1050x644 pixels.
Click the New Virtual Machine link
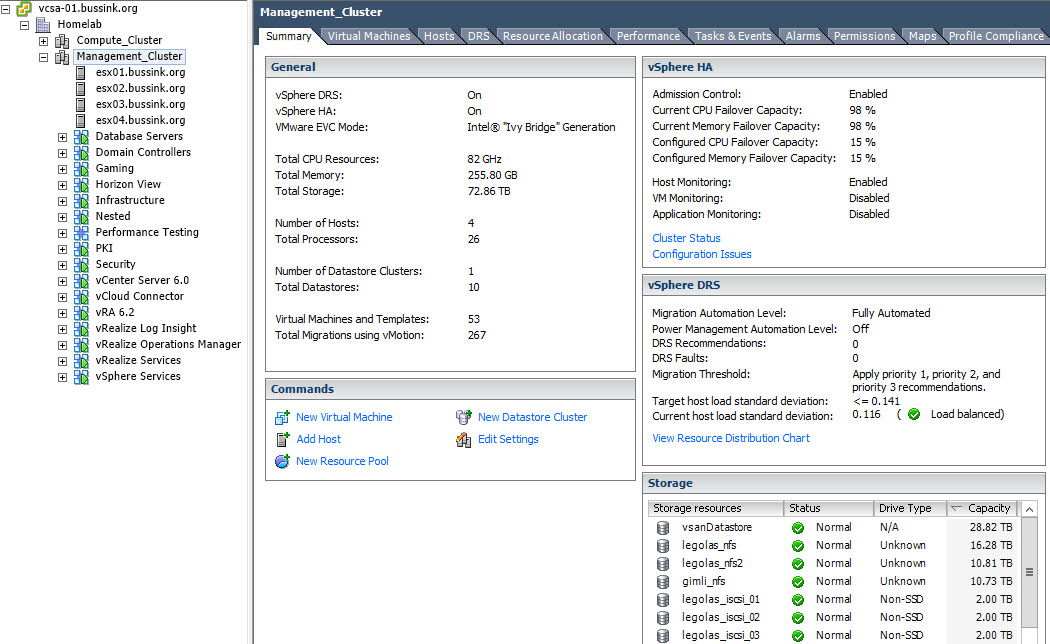[x=344, y=418]
